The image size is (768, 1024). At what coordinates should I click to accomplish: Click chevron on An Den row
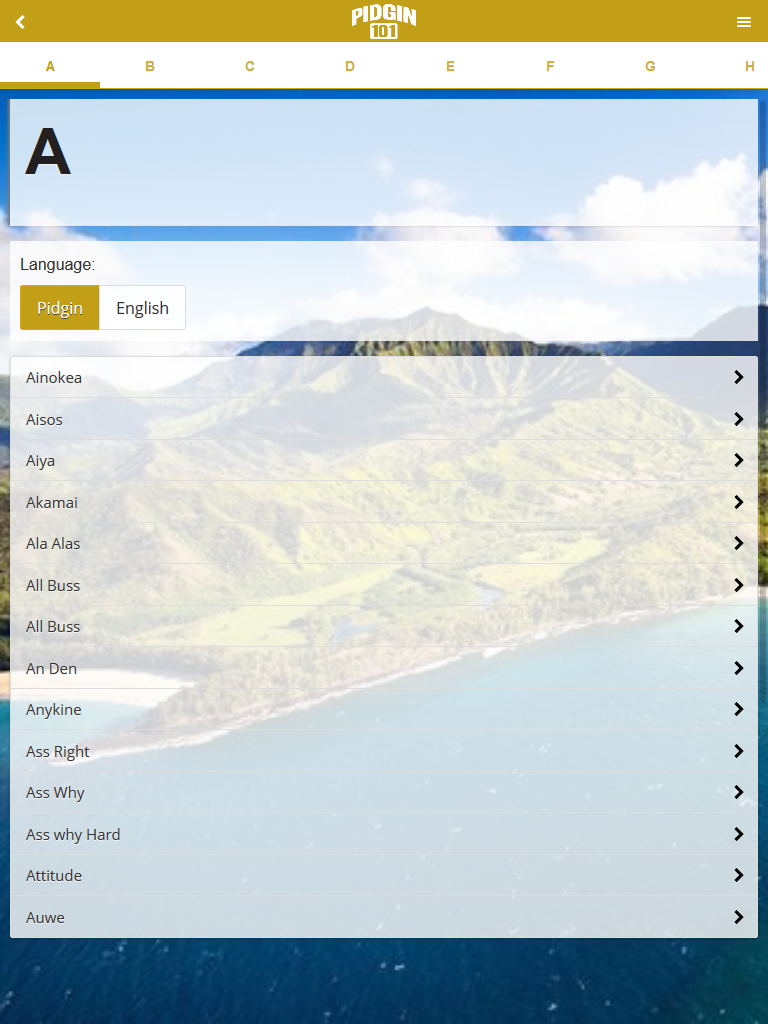(739, 668)
